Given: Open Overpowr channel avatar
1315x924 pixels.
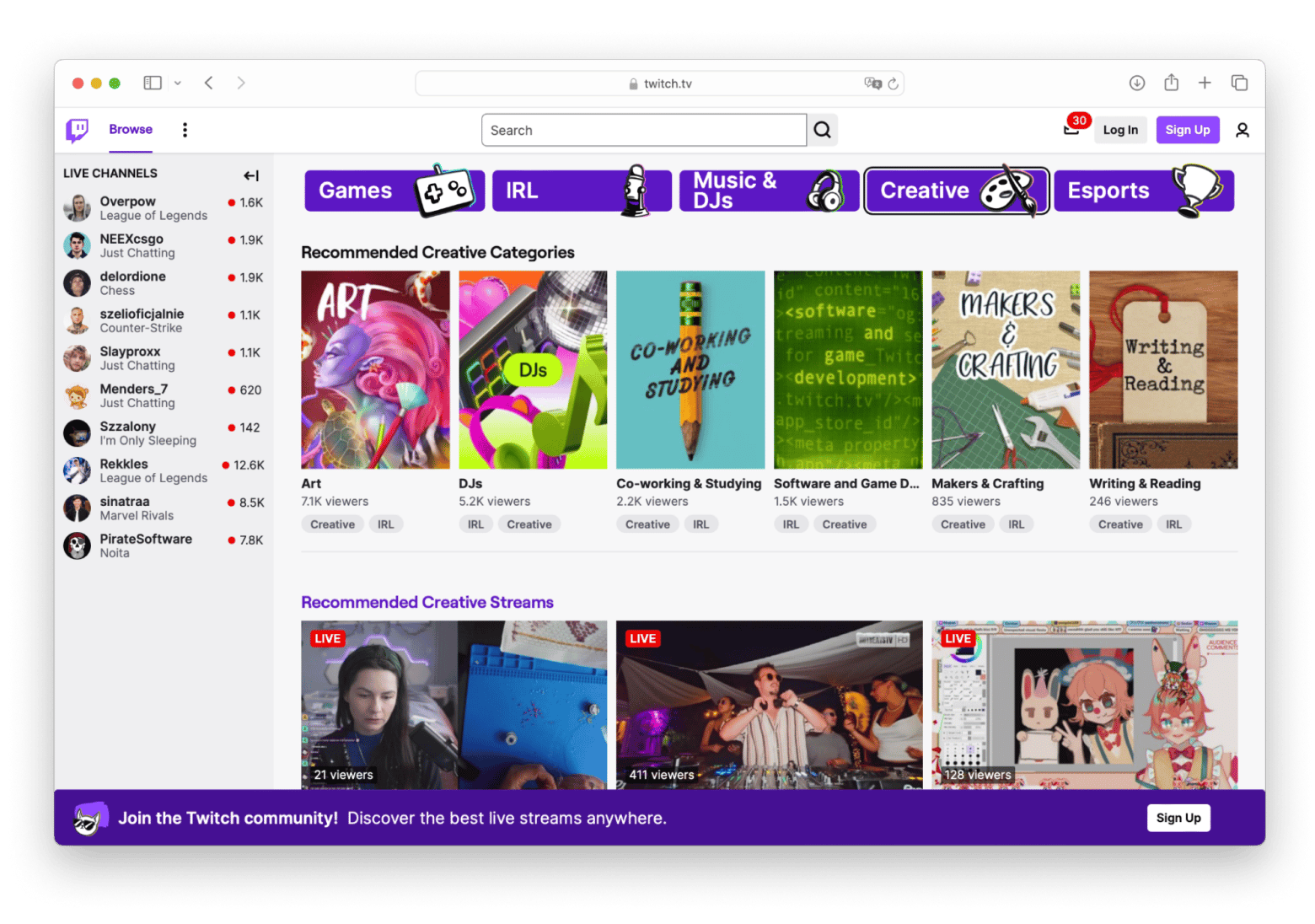Looking at the screenshot, I should (x=77, y=208).
